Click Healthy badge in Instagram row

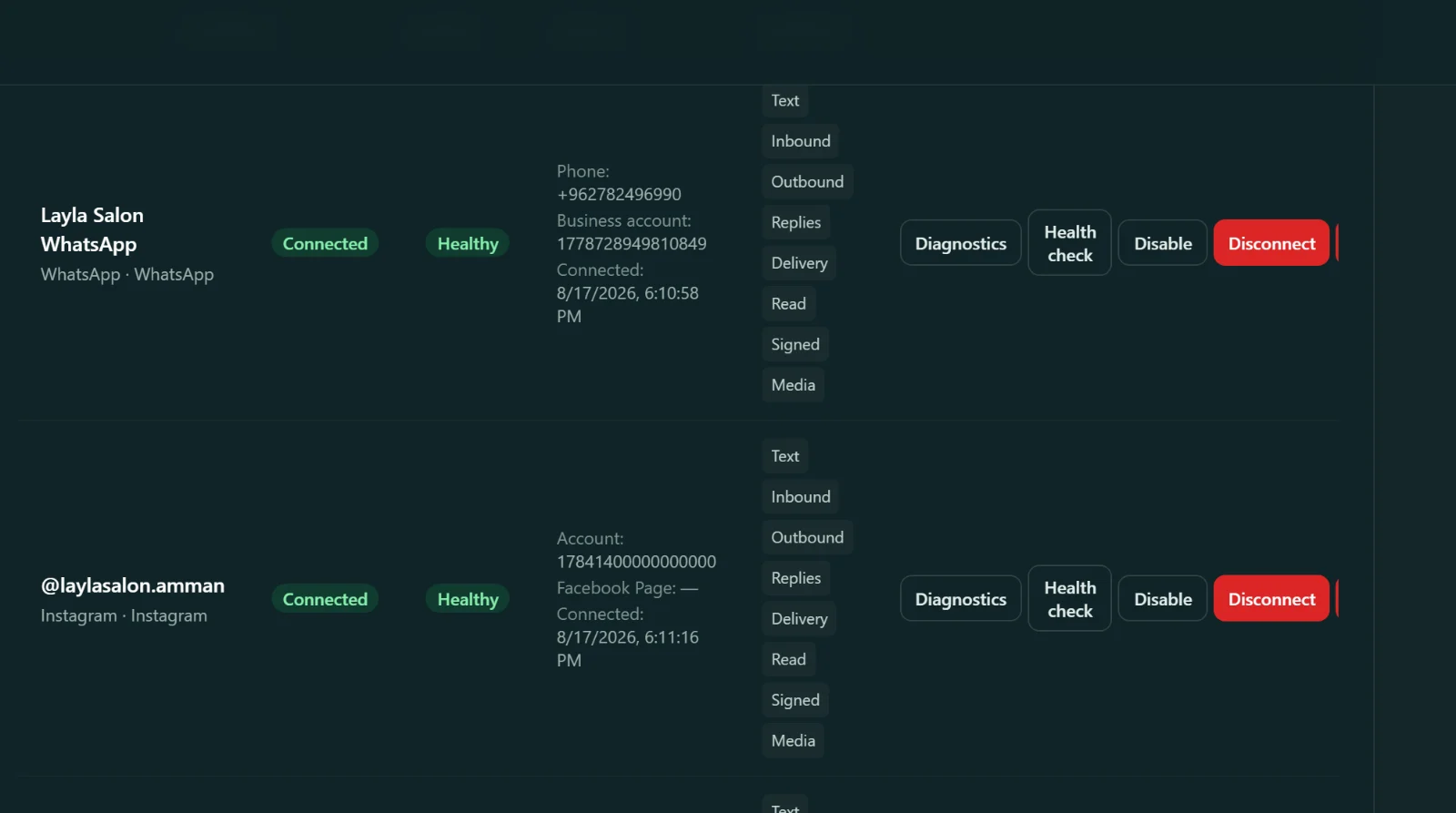click(x=468, y=599)
